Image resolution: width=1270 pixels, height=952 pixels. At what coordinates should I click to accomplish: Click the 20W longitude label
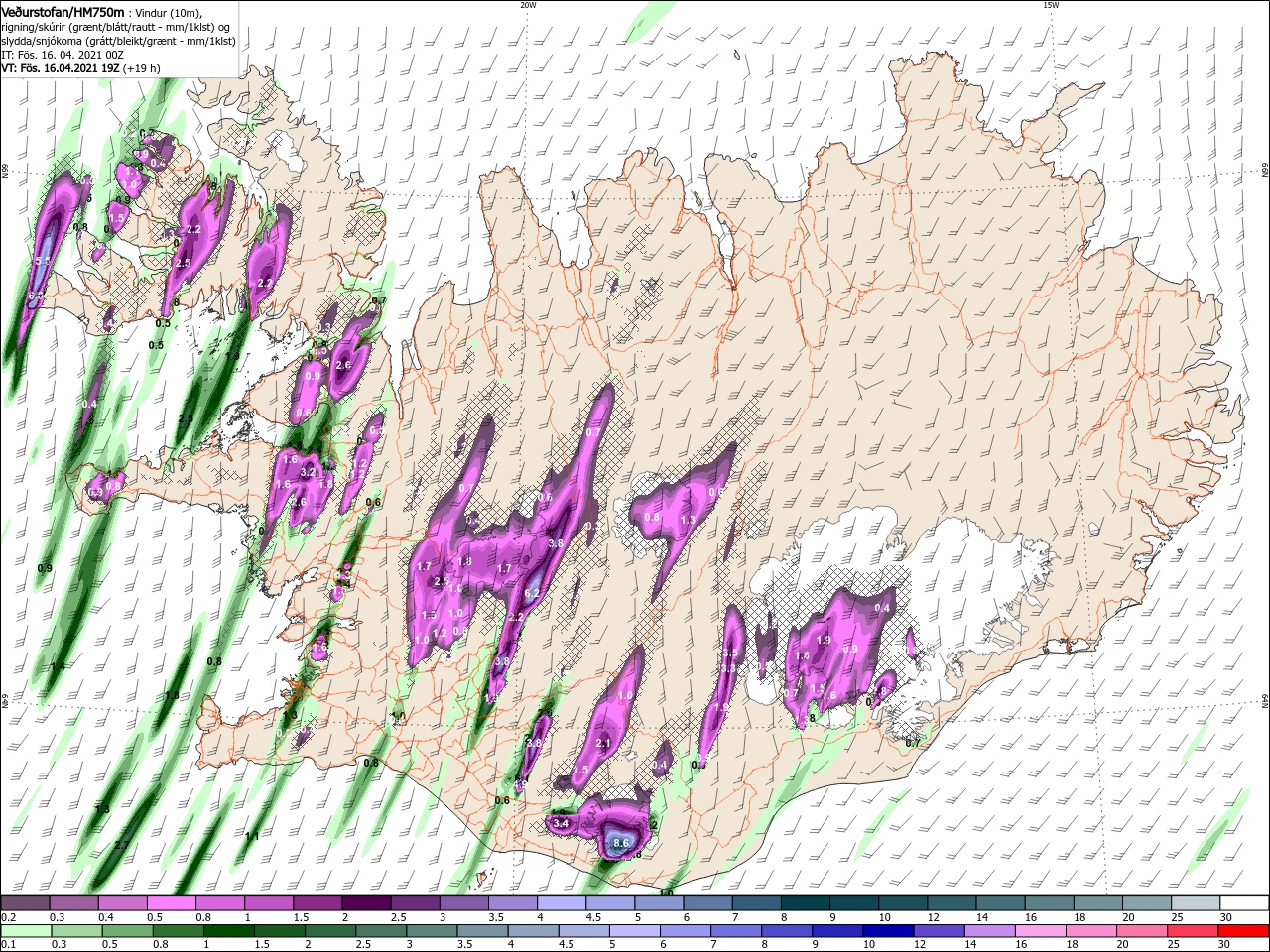(x=528, y=5)
